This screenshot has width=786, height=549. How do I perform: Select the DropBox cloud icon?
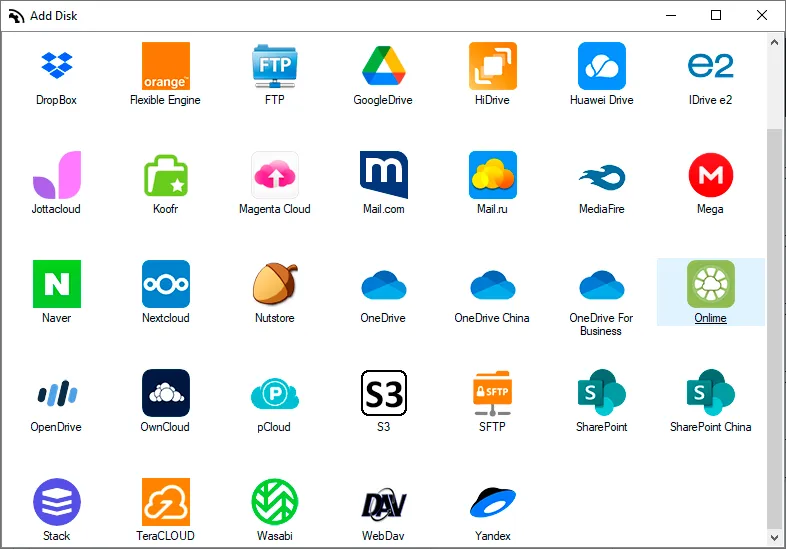tap(57, 66)
